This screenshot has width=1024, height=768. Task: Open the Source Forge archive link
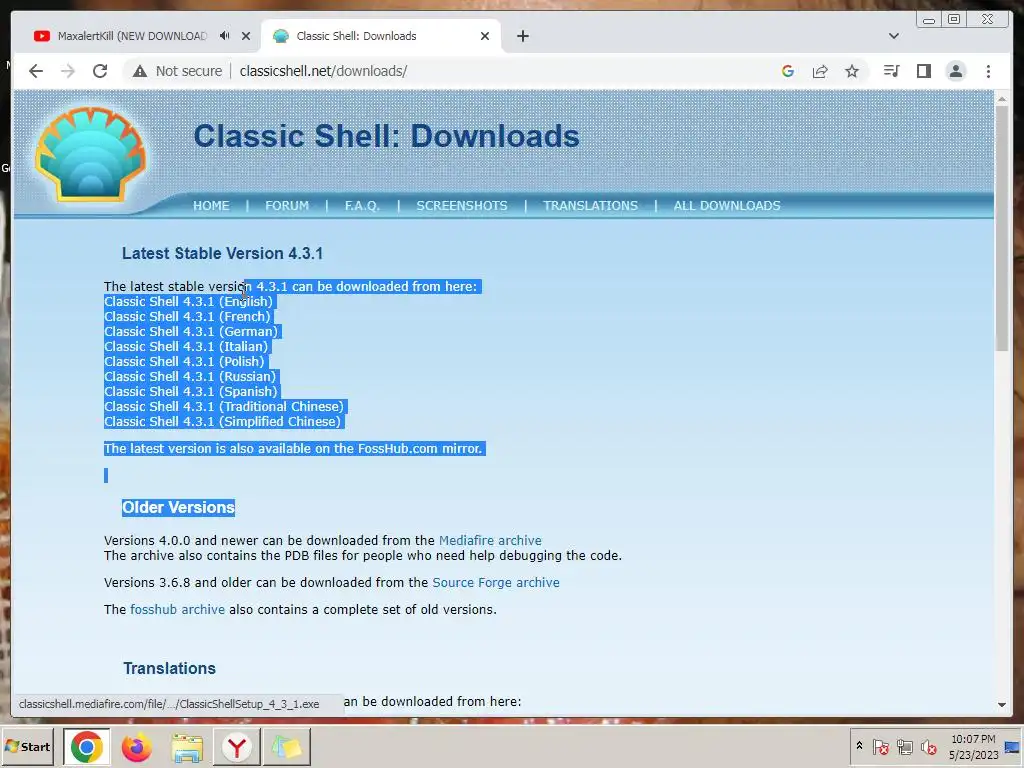[496, 583]
